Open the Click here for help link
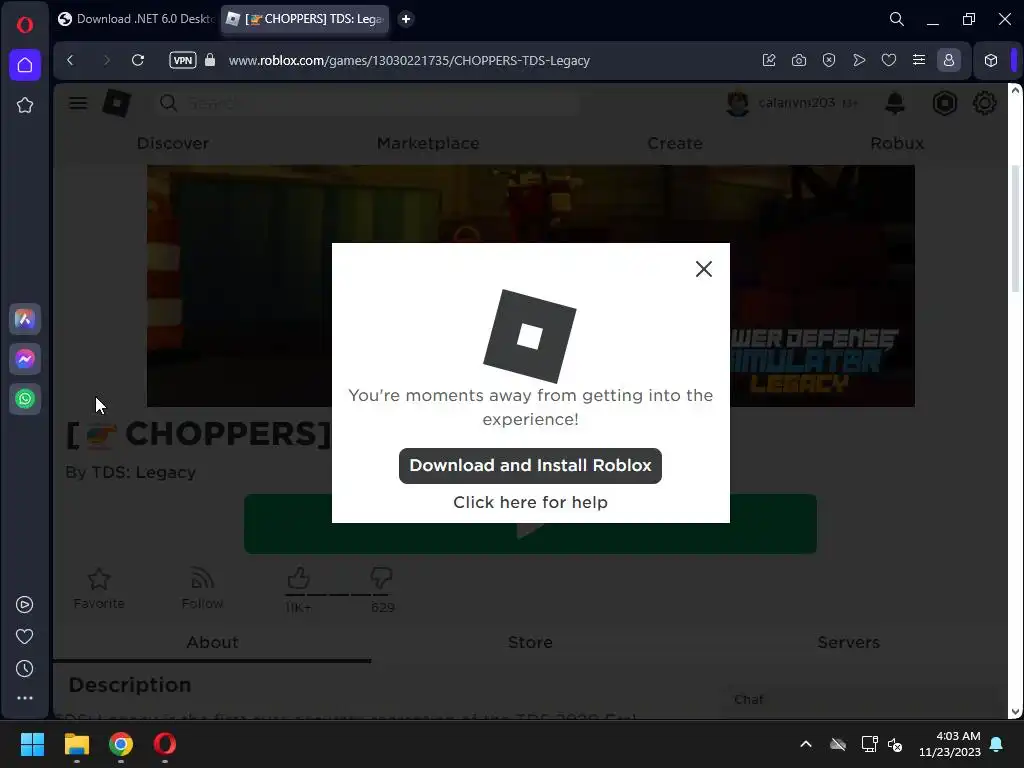The height and width of the screenshot is (768, 1024). tap(530, 502)
